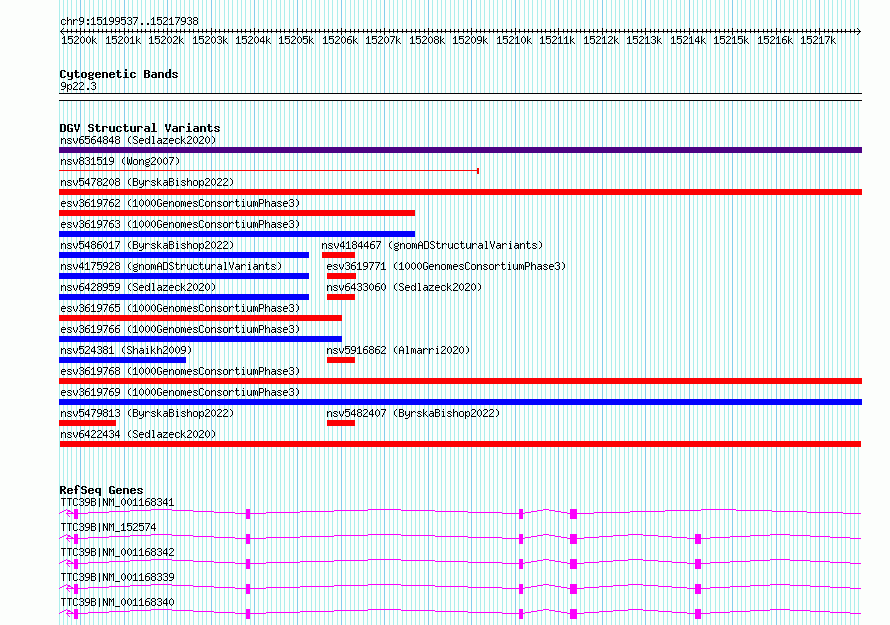
Task: Open nsv5916862 (Almarri2020) label
Action: point(398,350)
